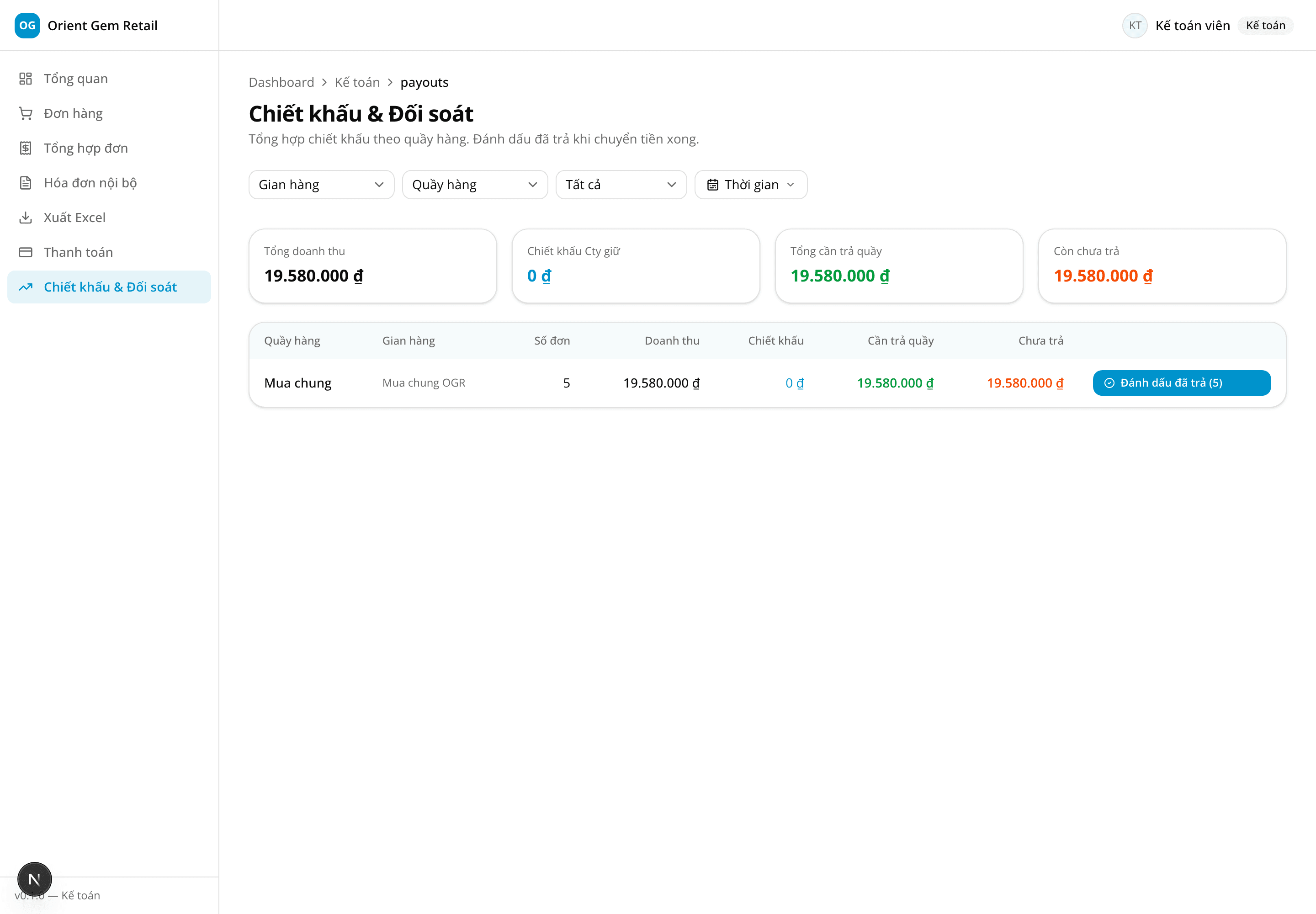Expand the Tất cả status dropdown
Viewport: 1316px width, 914px height.
(x=621, y=185)
